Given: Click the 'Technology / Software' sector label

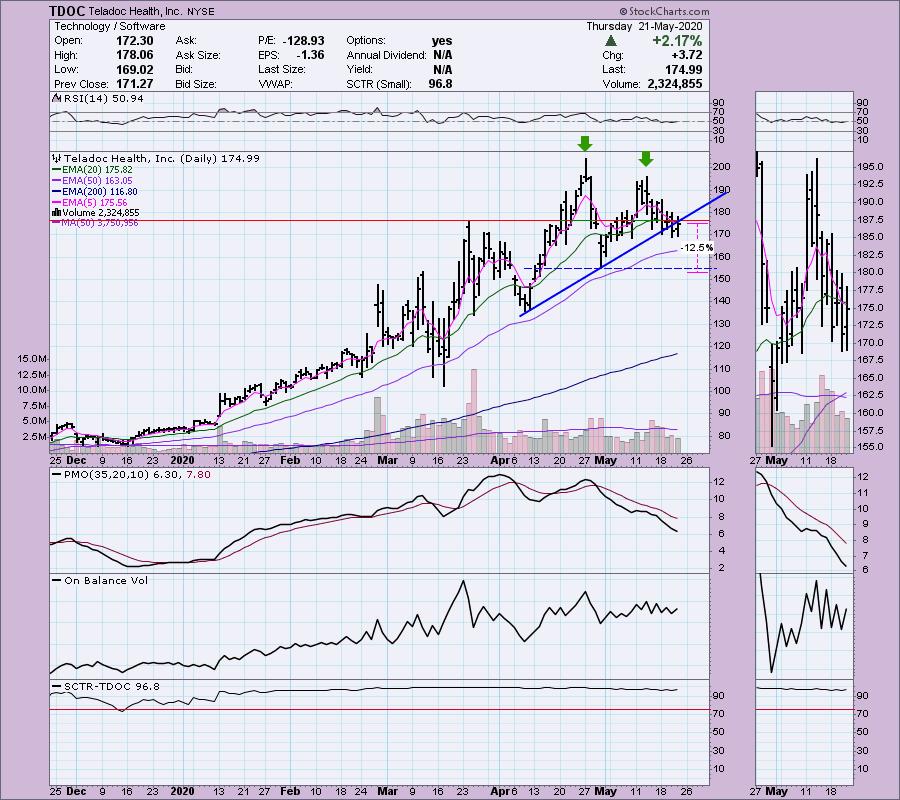Looking at the screenshot, I should 110,26.
